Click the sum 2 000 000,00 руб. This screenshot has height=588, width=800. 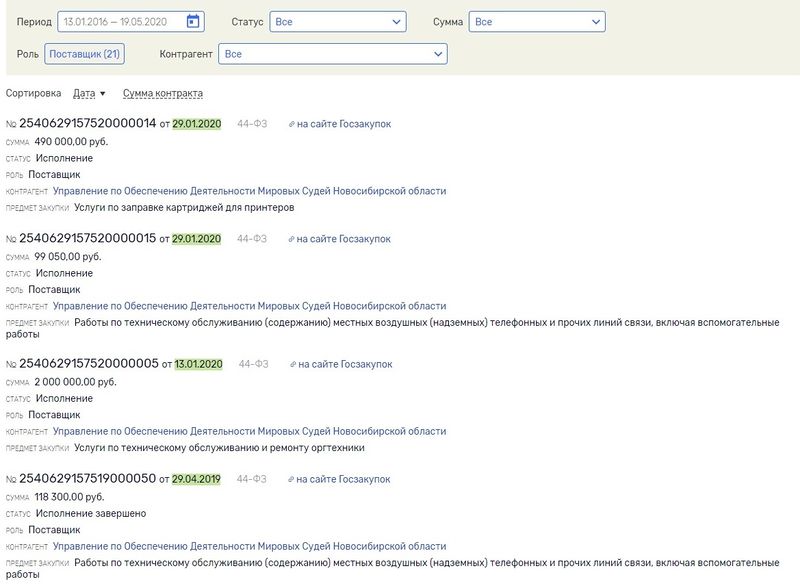click(76, 382)
